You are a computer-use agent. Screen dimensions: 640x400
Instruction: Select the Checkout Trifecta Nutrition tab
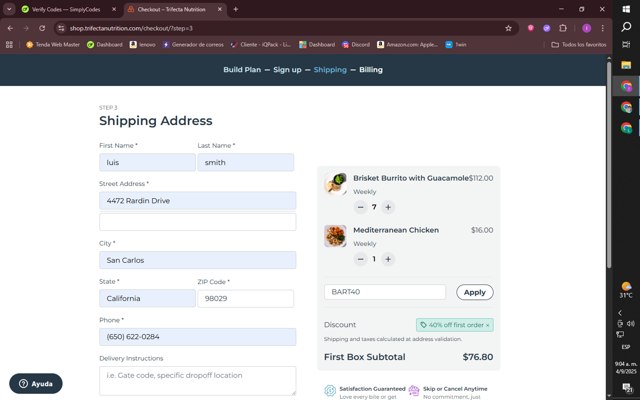[171, 9]
